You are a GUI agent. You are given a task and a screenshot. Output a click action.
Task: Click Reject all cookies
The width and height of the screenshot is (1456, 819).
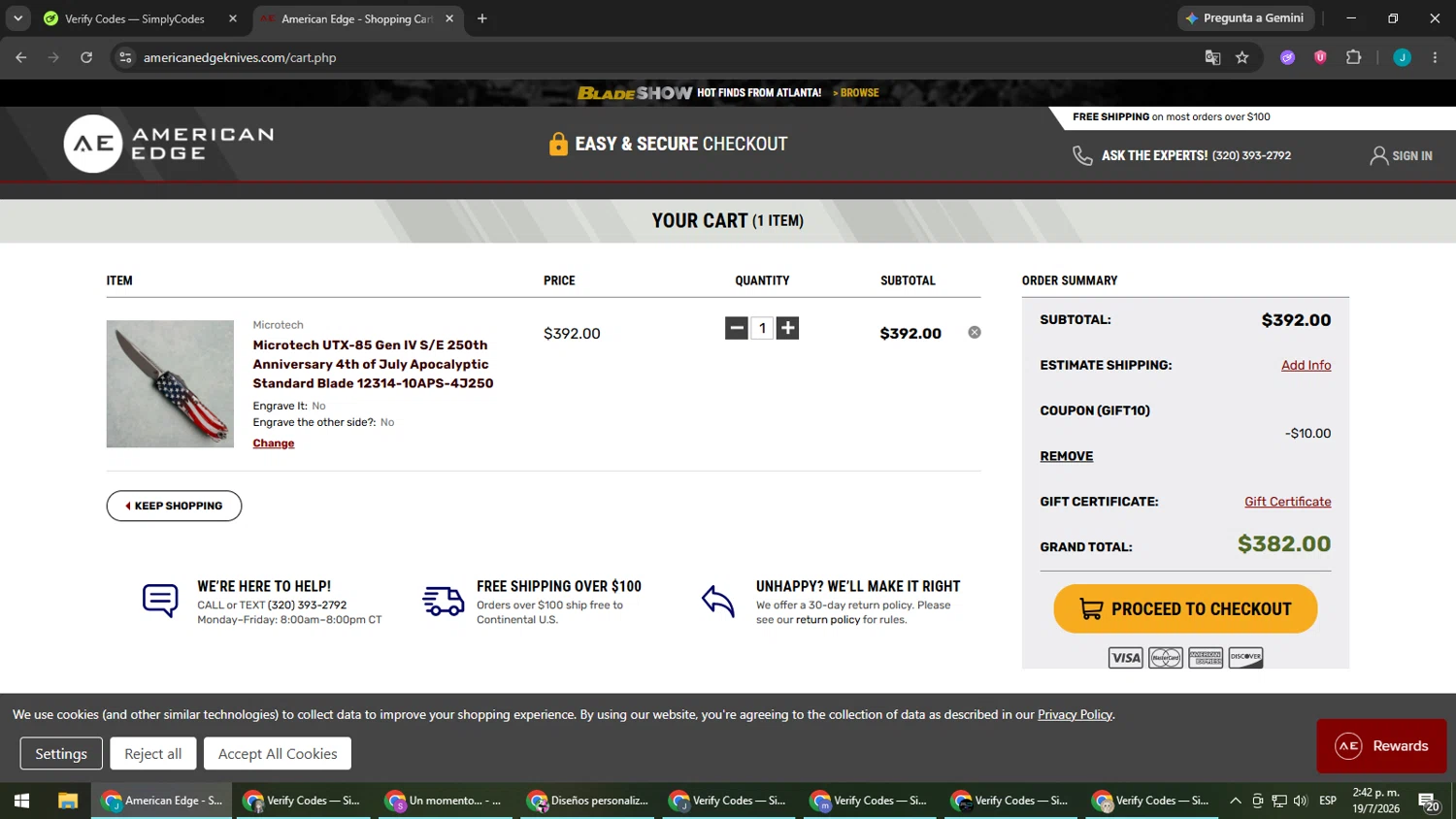pyautogui.click(x=153, y=753)
